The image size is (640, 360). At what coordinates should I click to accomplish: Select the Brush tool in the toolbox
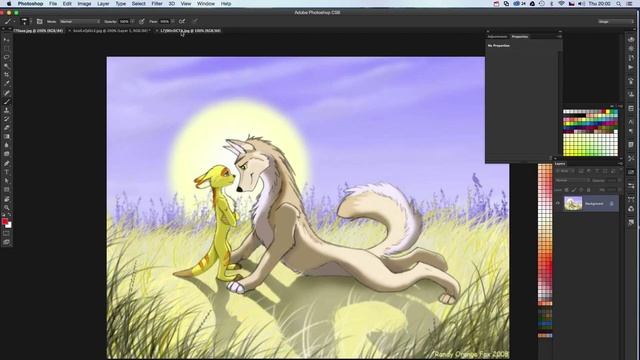point(6,101)
